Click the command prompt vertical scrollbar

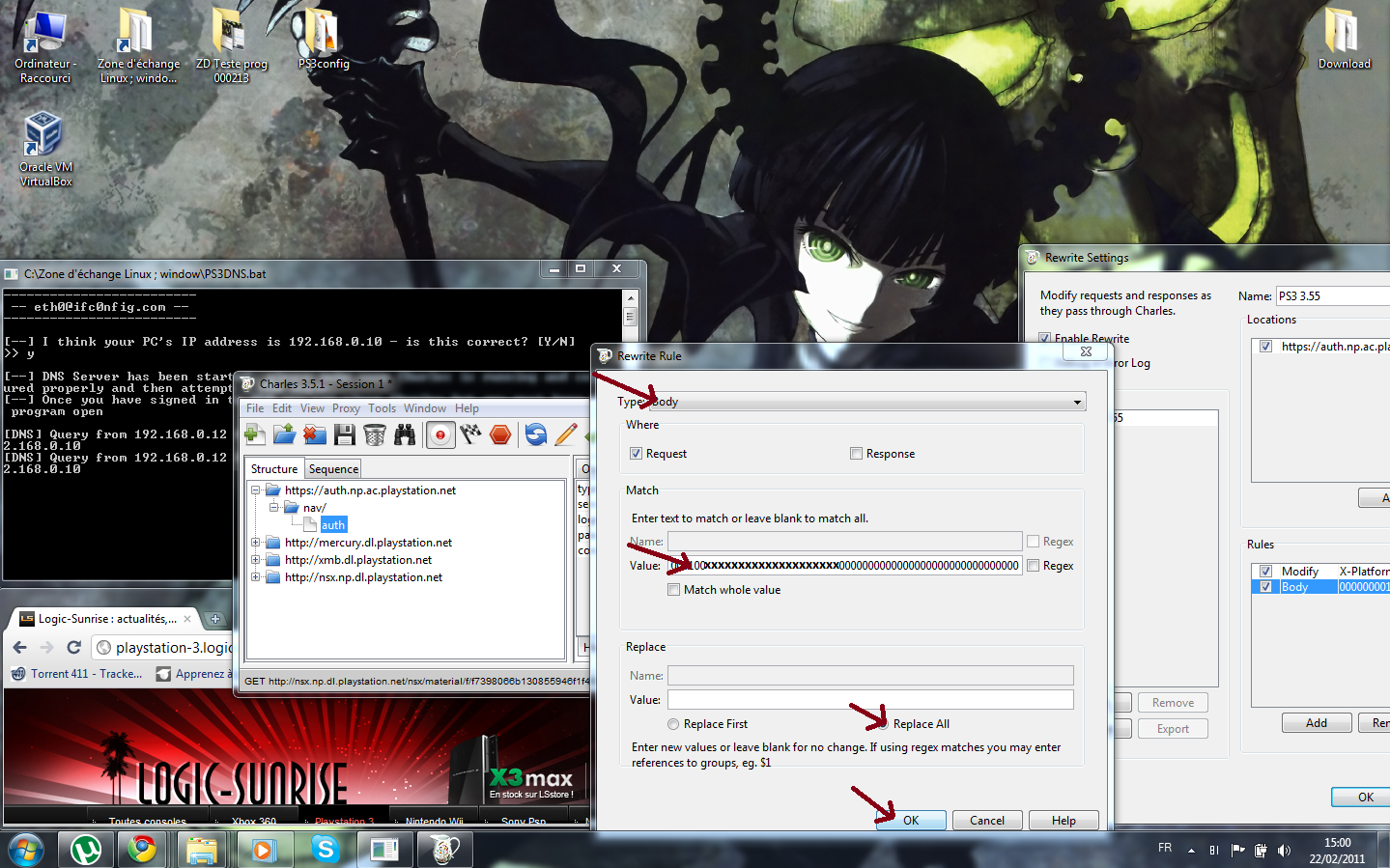coord(630,434)
